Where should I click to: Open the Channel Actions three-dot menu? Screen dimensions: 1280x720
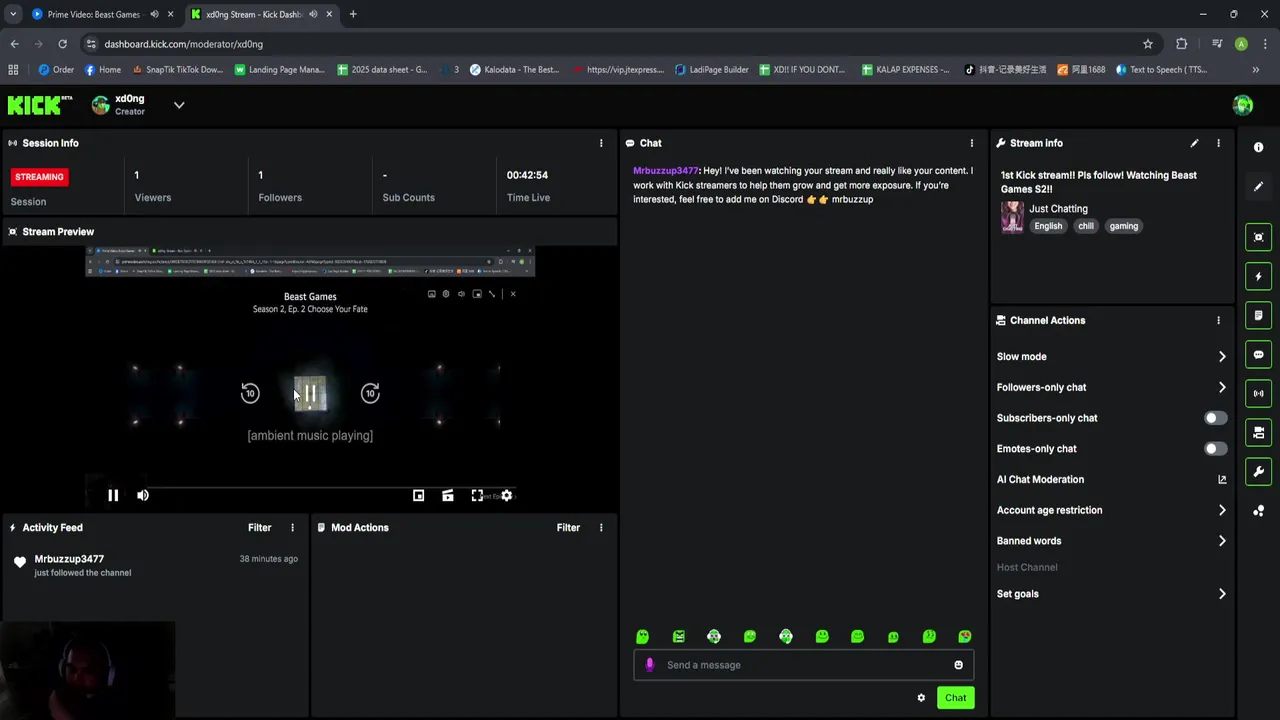click(1218, 320)
